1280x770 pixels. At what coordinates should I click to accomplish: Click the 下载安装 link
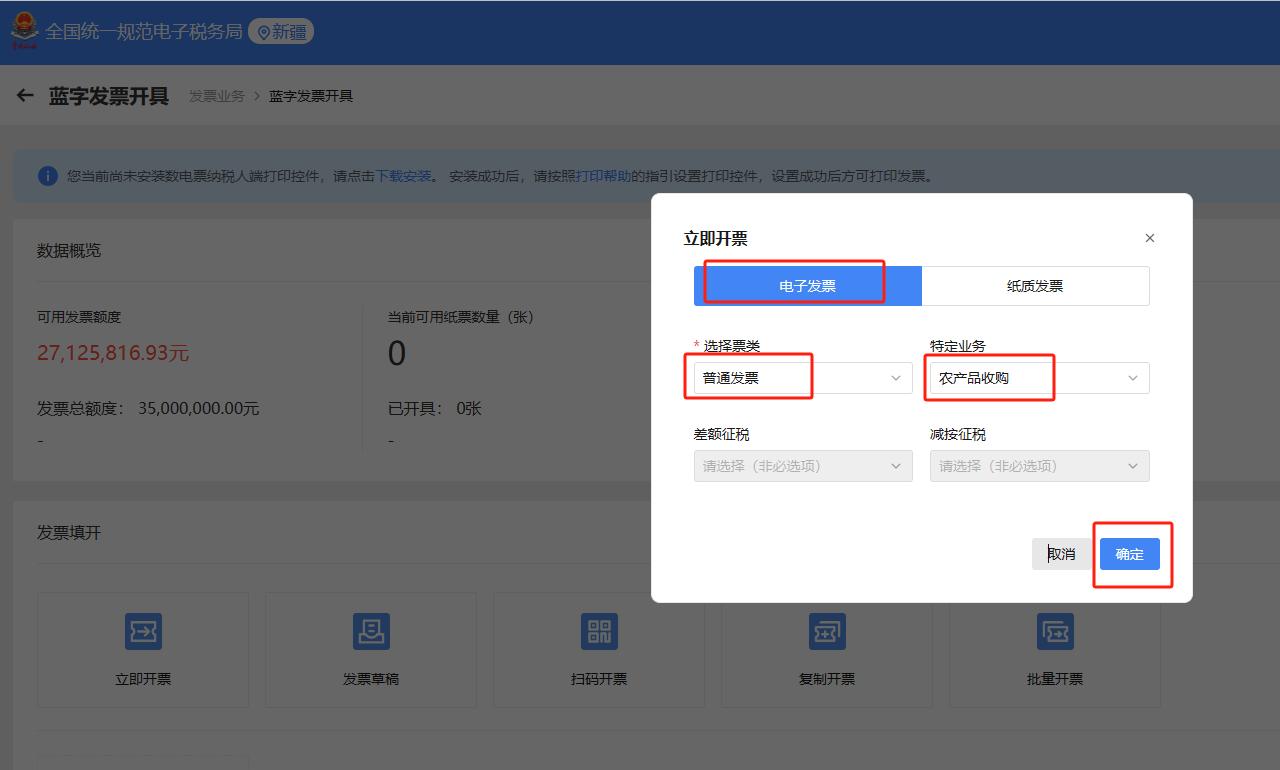403,176
